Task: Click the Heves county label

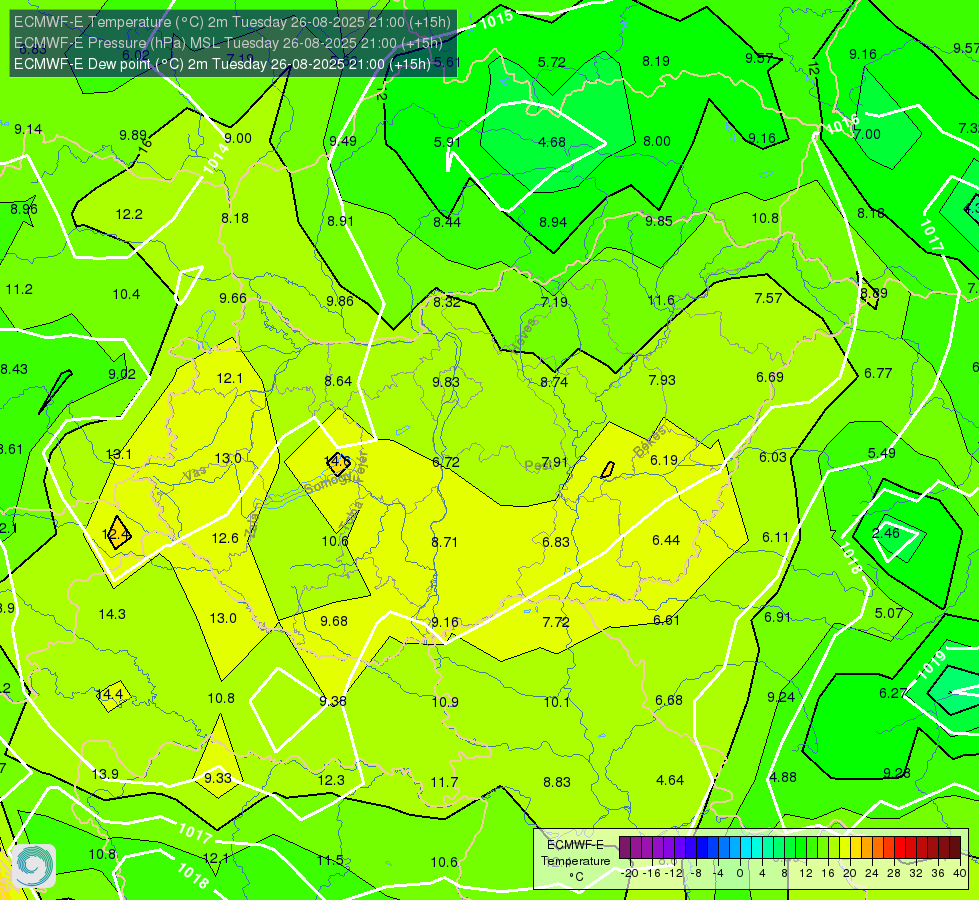Action: click(523, 335)
